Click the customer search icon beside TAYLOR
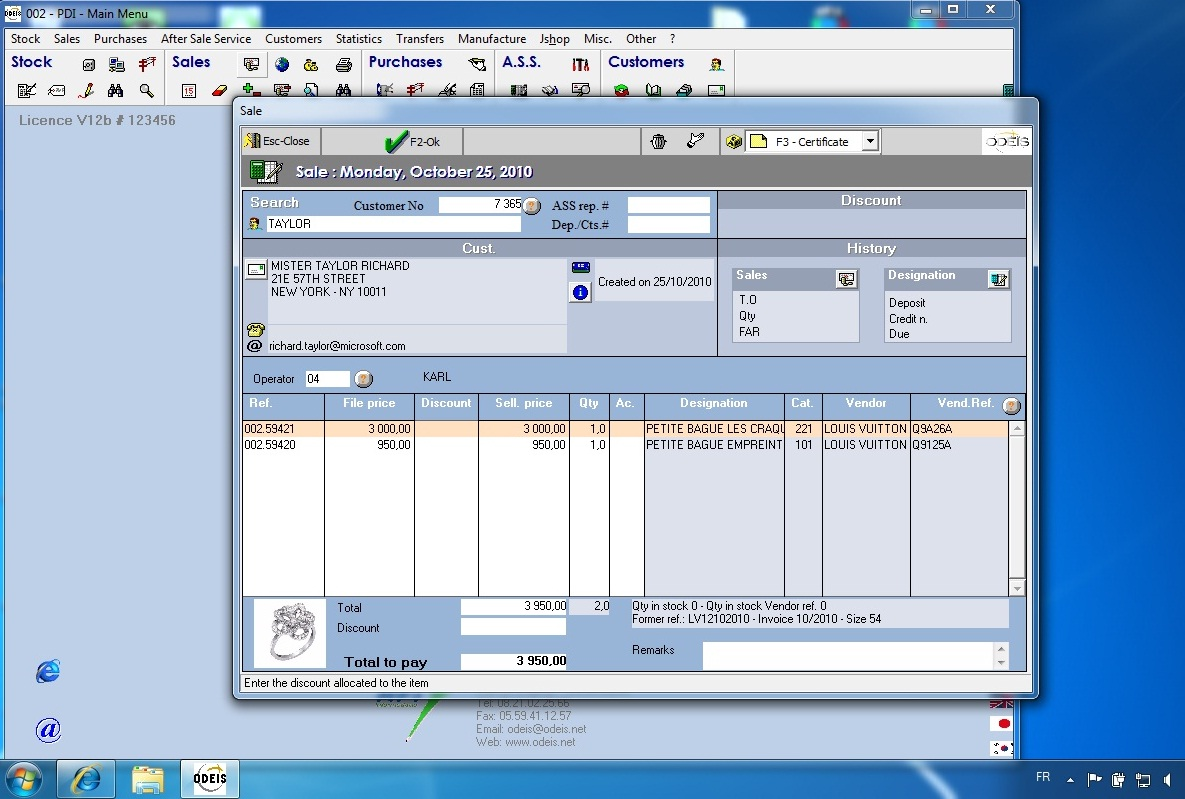The height and width of the screenshot is (799, 1185). (255, 225)
